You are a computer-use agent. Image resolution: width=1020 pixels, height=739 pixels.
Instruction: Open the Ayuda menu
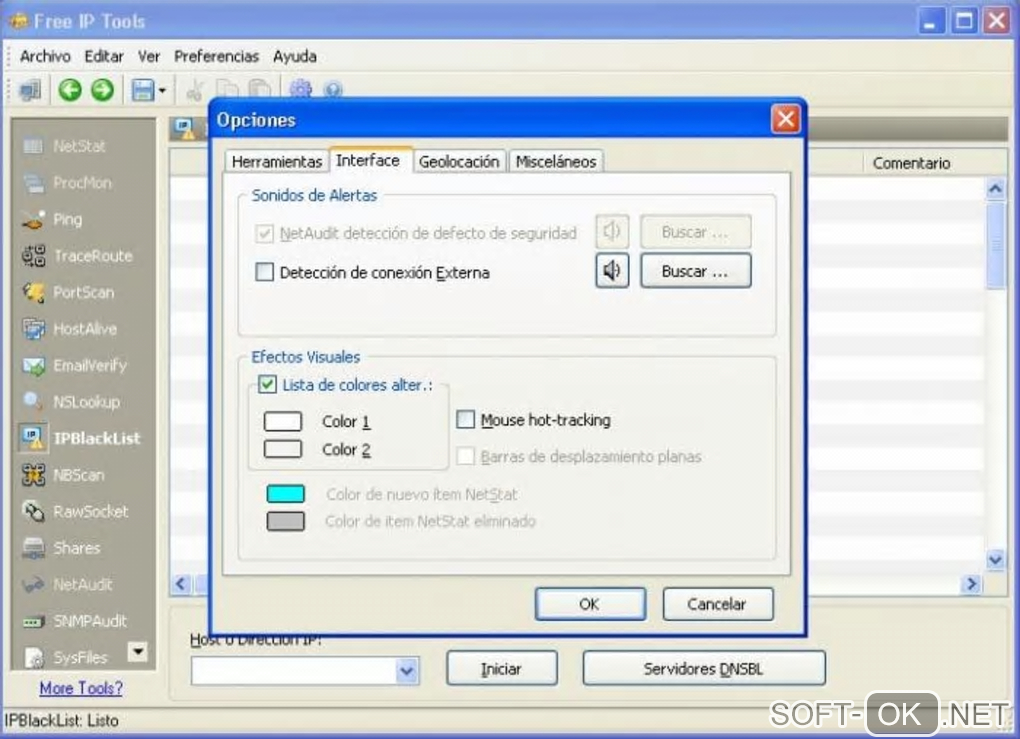[295, 57]
